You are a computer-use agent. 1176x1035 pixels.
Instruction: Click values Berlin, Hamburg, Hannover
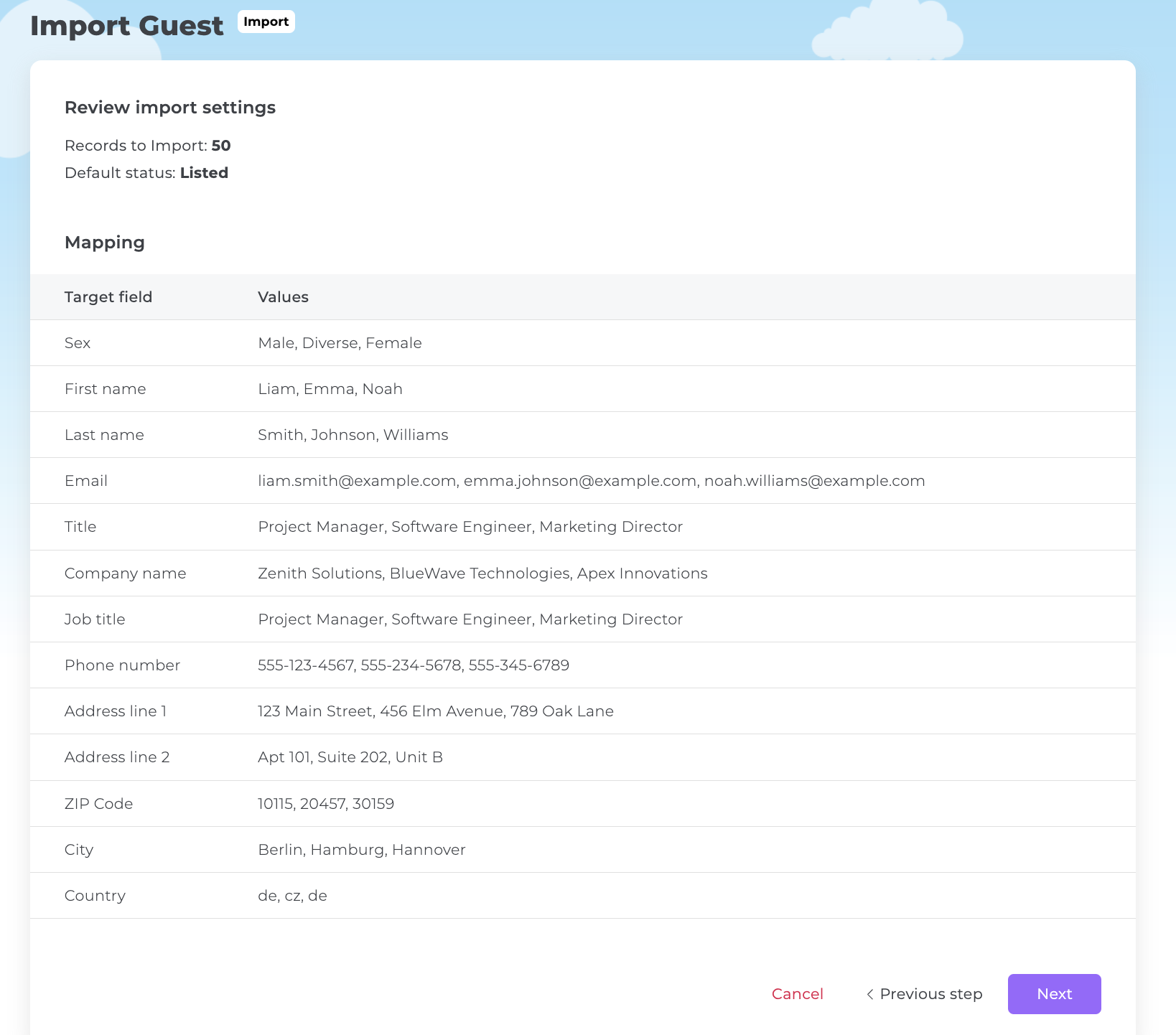tap(362, 850)
